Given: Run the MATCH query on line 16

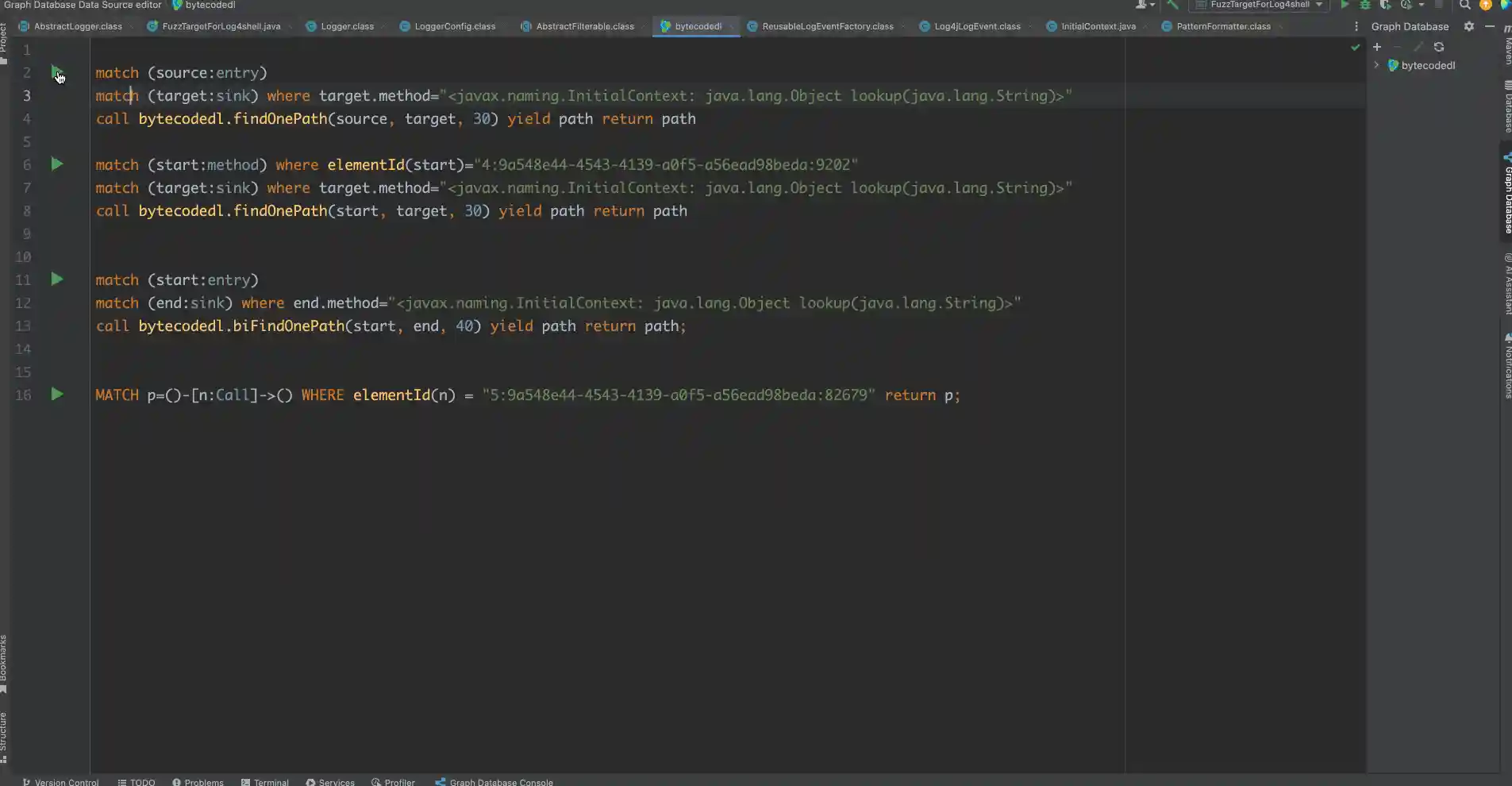Looking at the screenshot, I should point(57,395).
